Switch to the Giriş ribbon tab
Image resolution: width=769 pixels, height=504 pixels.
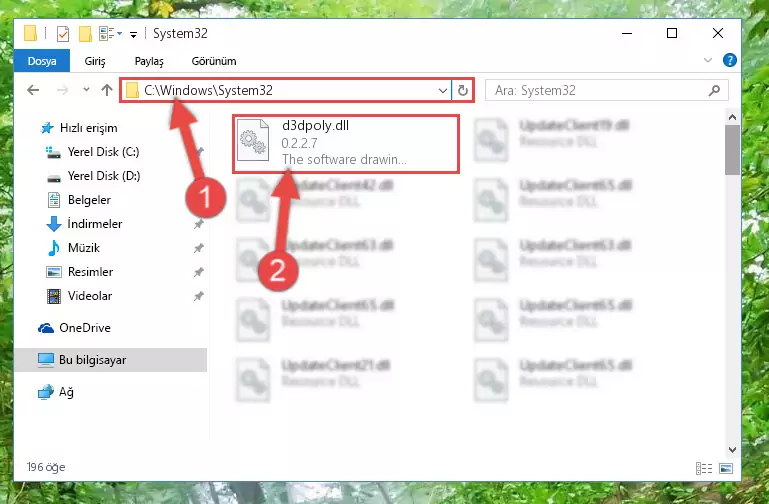click(x=95, y=61)
